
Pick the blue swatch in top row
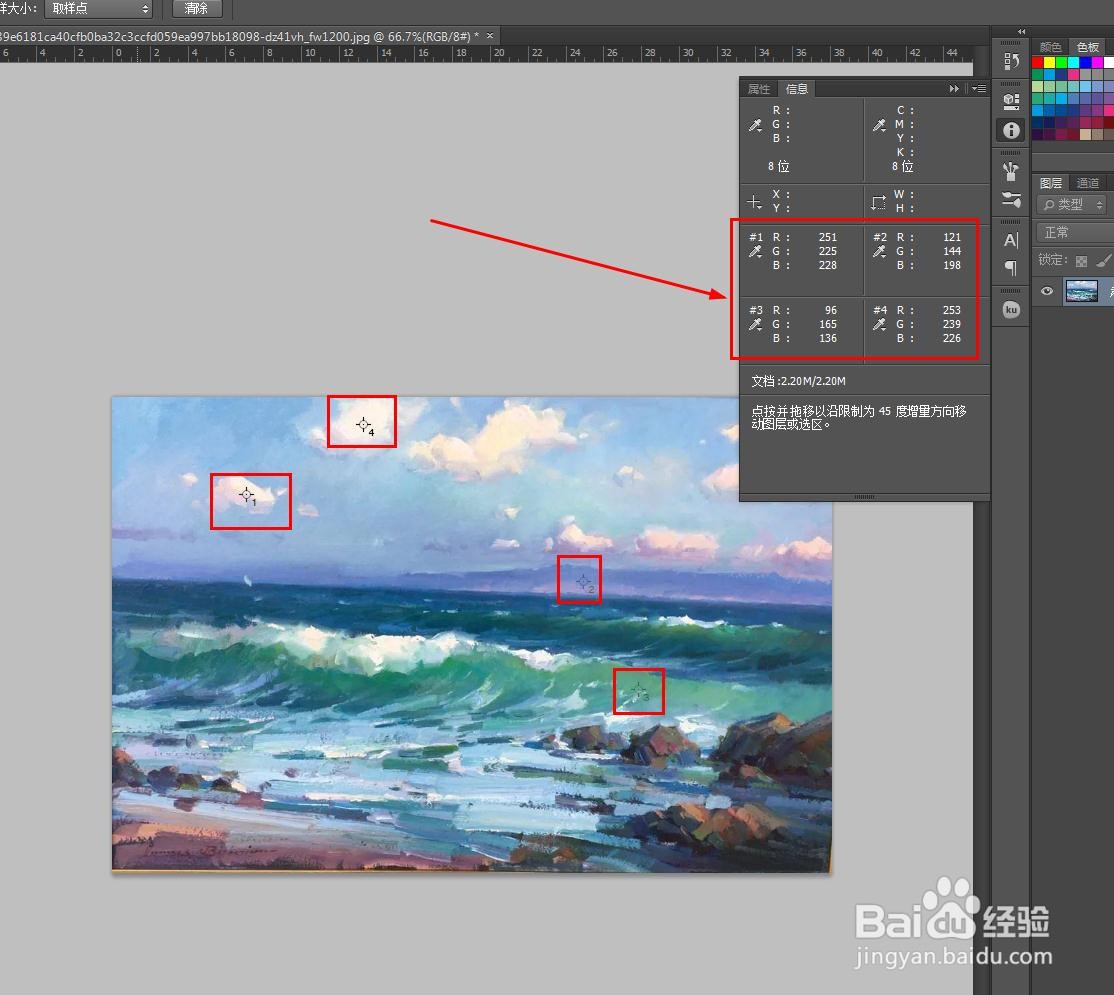point(1086,62)
